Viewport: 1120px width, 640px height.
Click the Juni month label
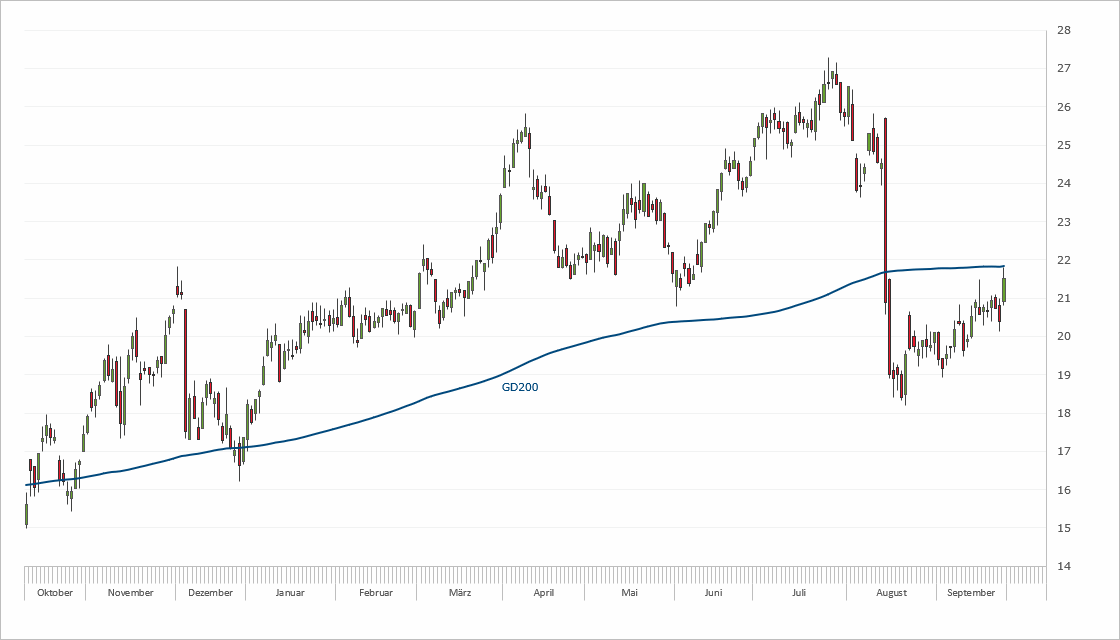[713, 593]
